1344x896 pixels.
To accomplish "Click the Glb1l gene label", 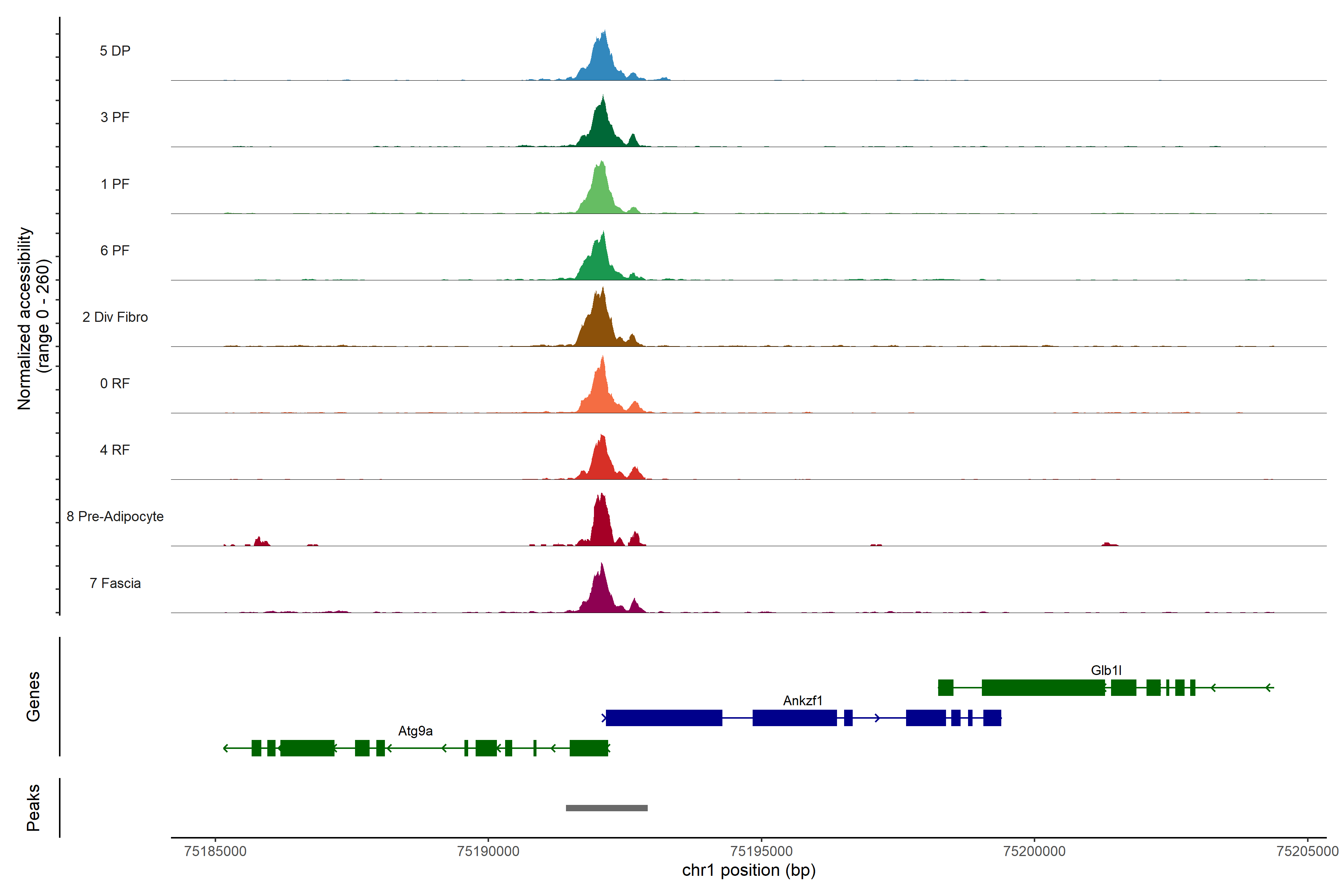I will coord(1106,670).
